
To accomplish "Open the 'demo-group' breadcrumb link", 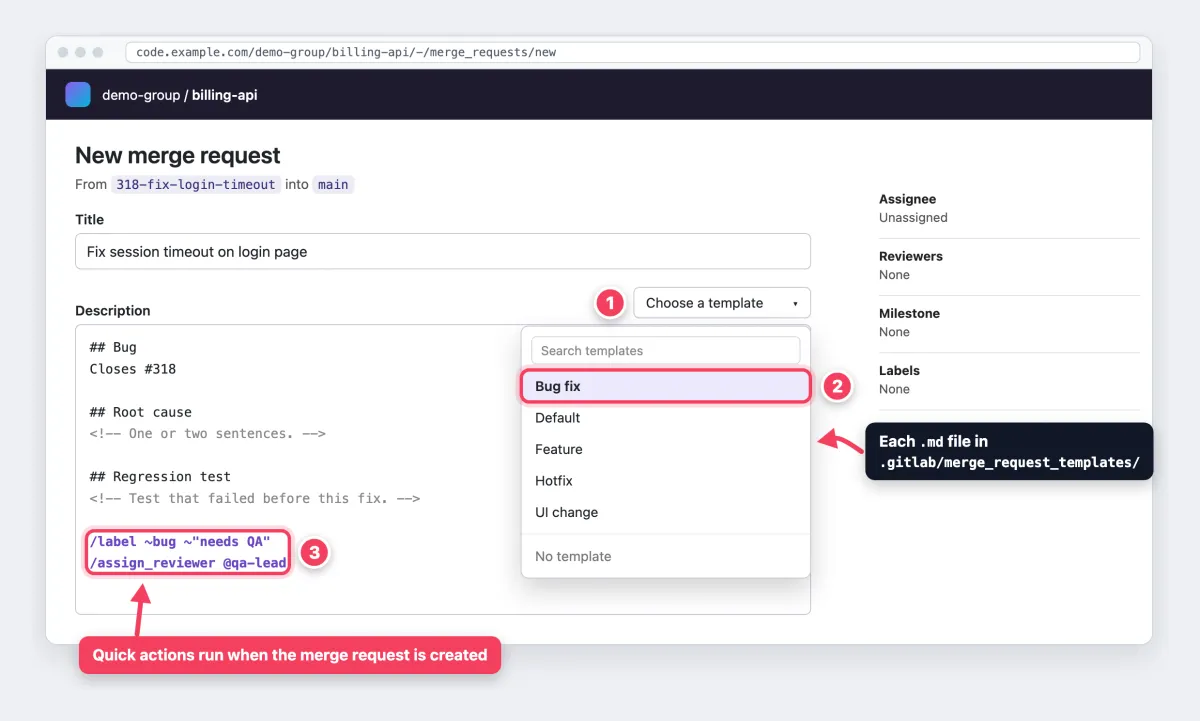I will [x=141, y=95].
